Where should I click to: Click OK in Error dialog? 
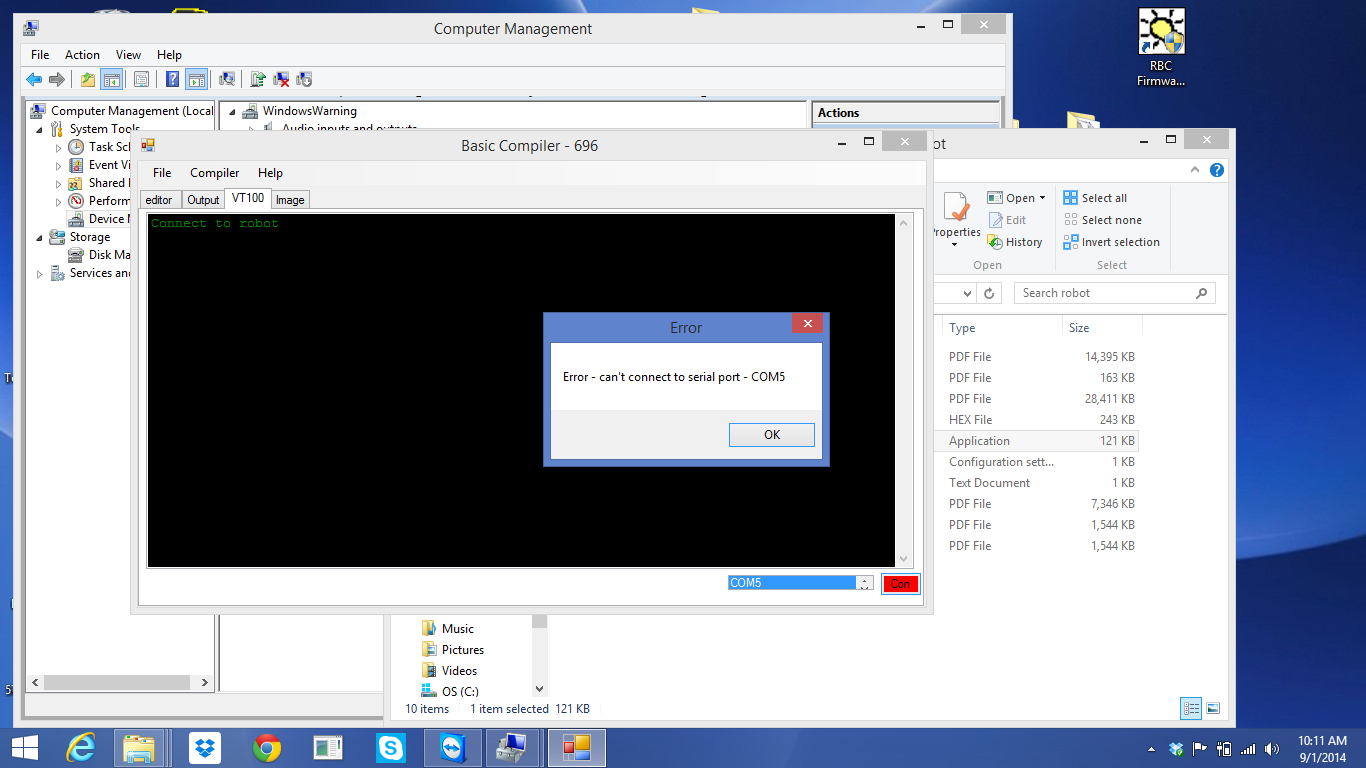(771, 435)
